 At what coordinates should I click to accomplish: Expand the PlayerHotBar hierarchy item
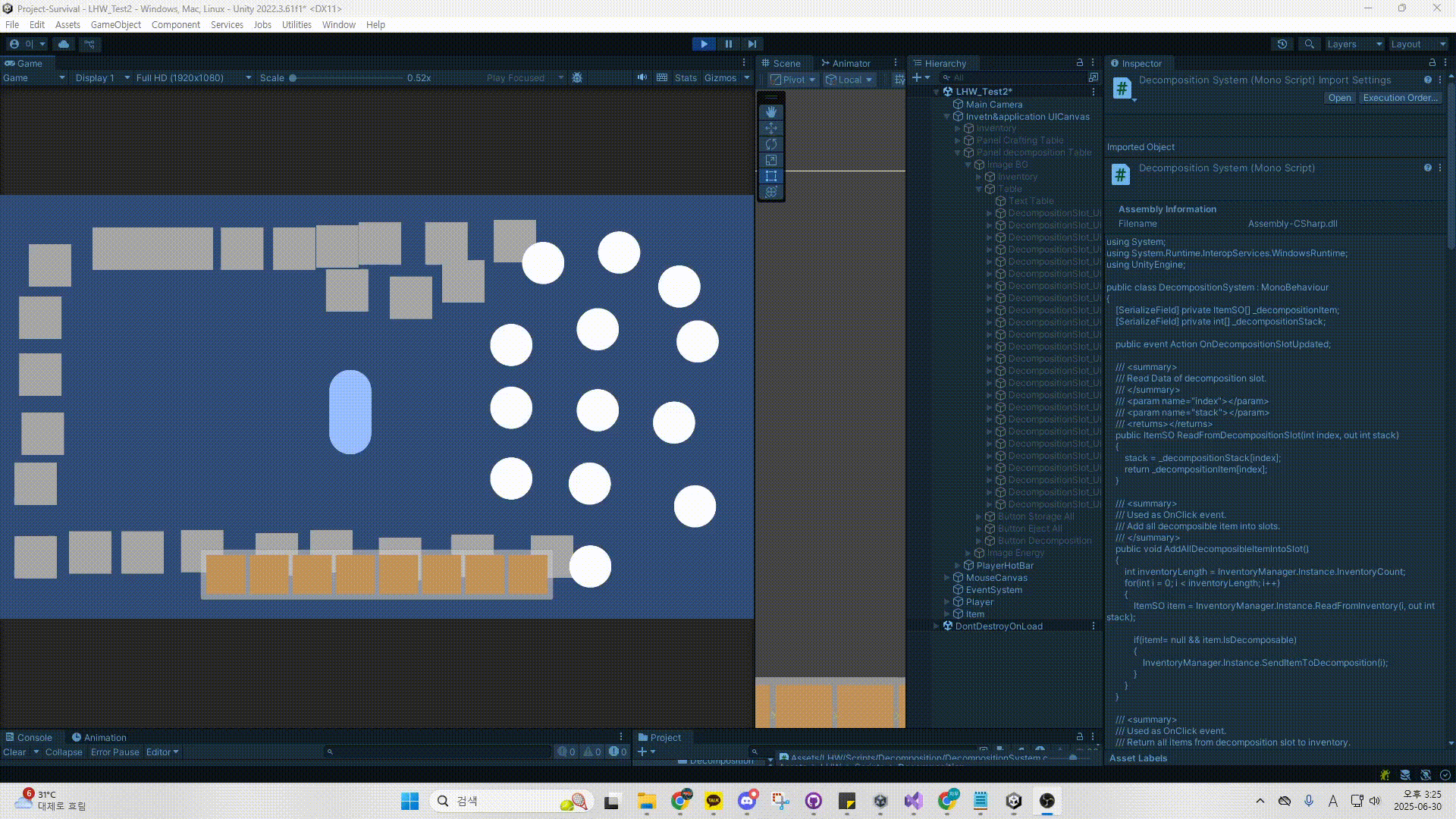pyautogui.click(x=958, y=566)
